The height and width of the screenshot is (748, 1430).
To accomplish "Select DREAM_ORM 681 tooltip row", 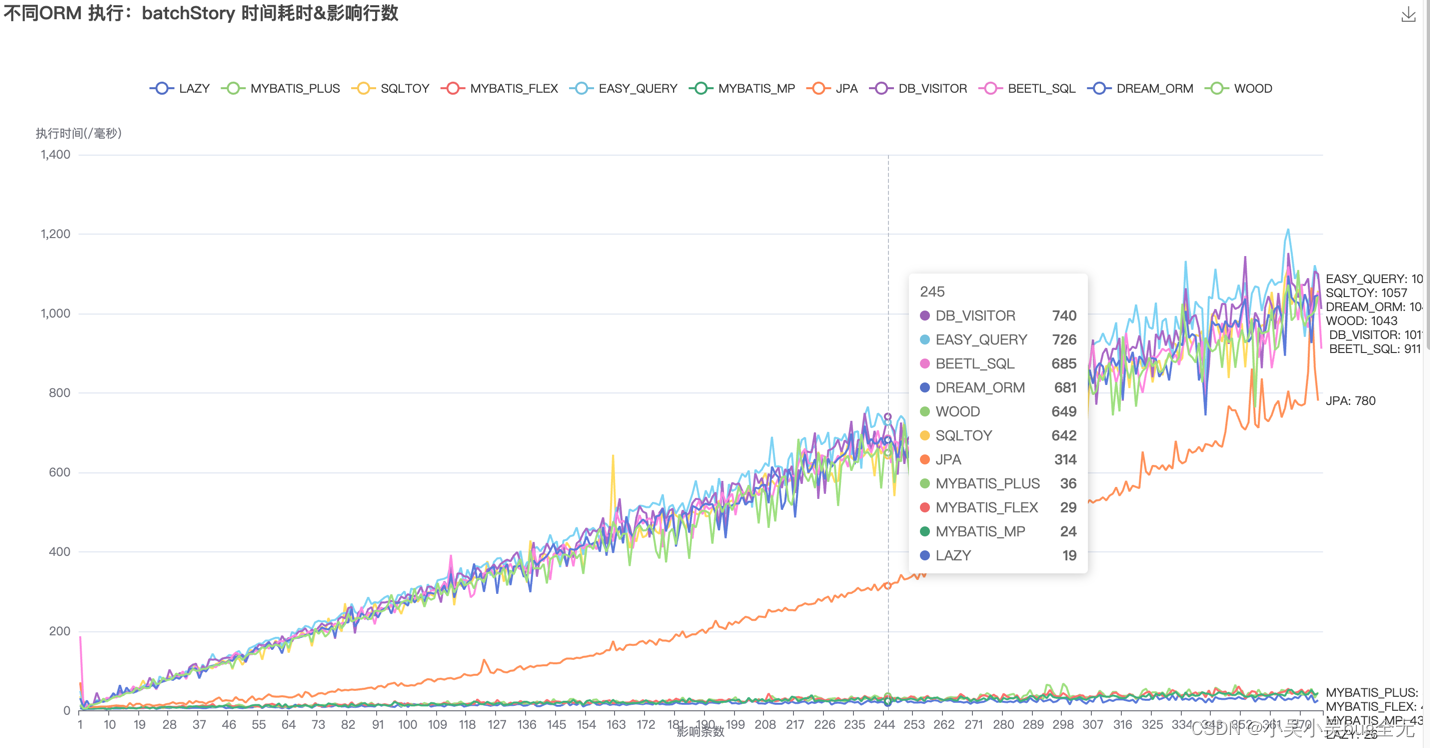I will pos(998,388).
